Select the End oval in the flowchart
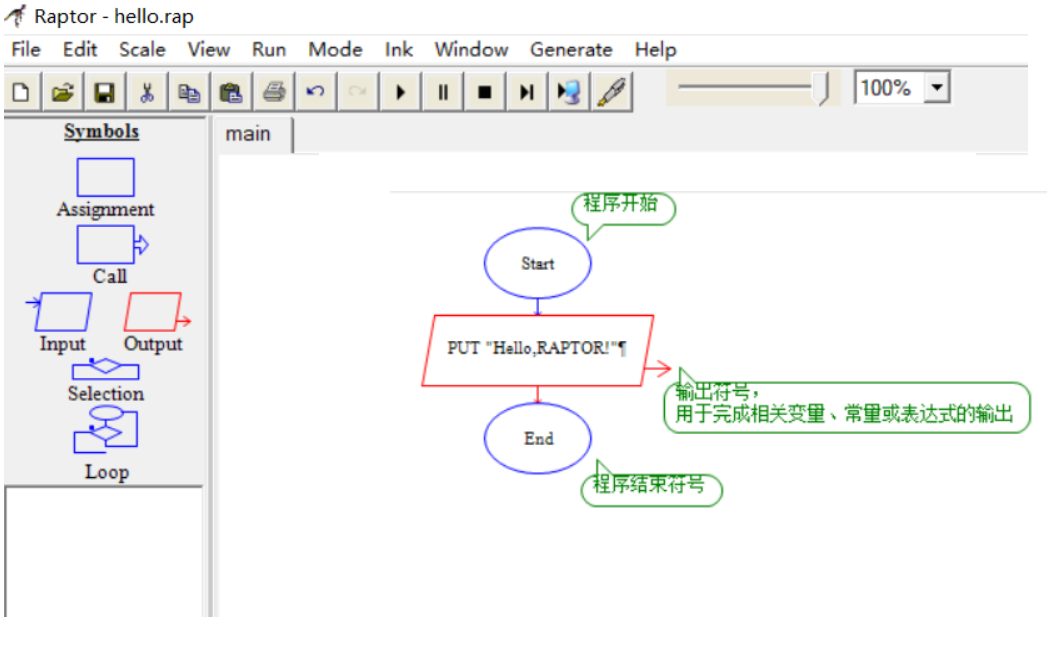This screenshot has height=645, width=1061. click(538, 439)
